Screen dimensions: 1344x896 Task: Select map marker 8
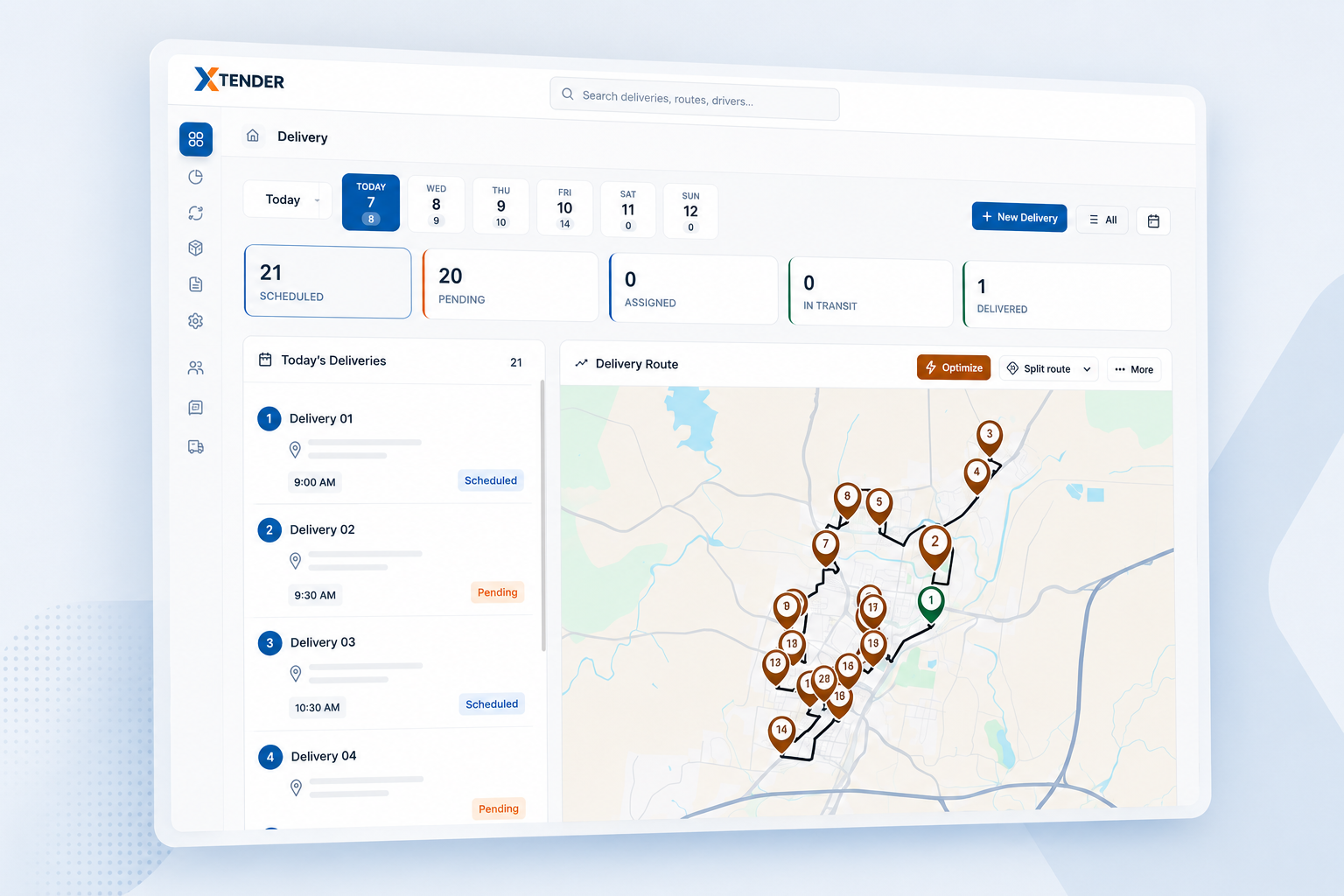[847, 500]
